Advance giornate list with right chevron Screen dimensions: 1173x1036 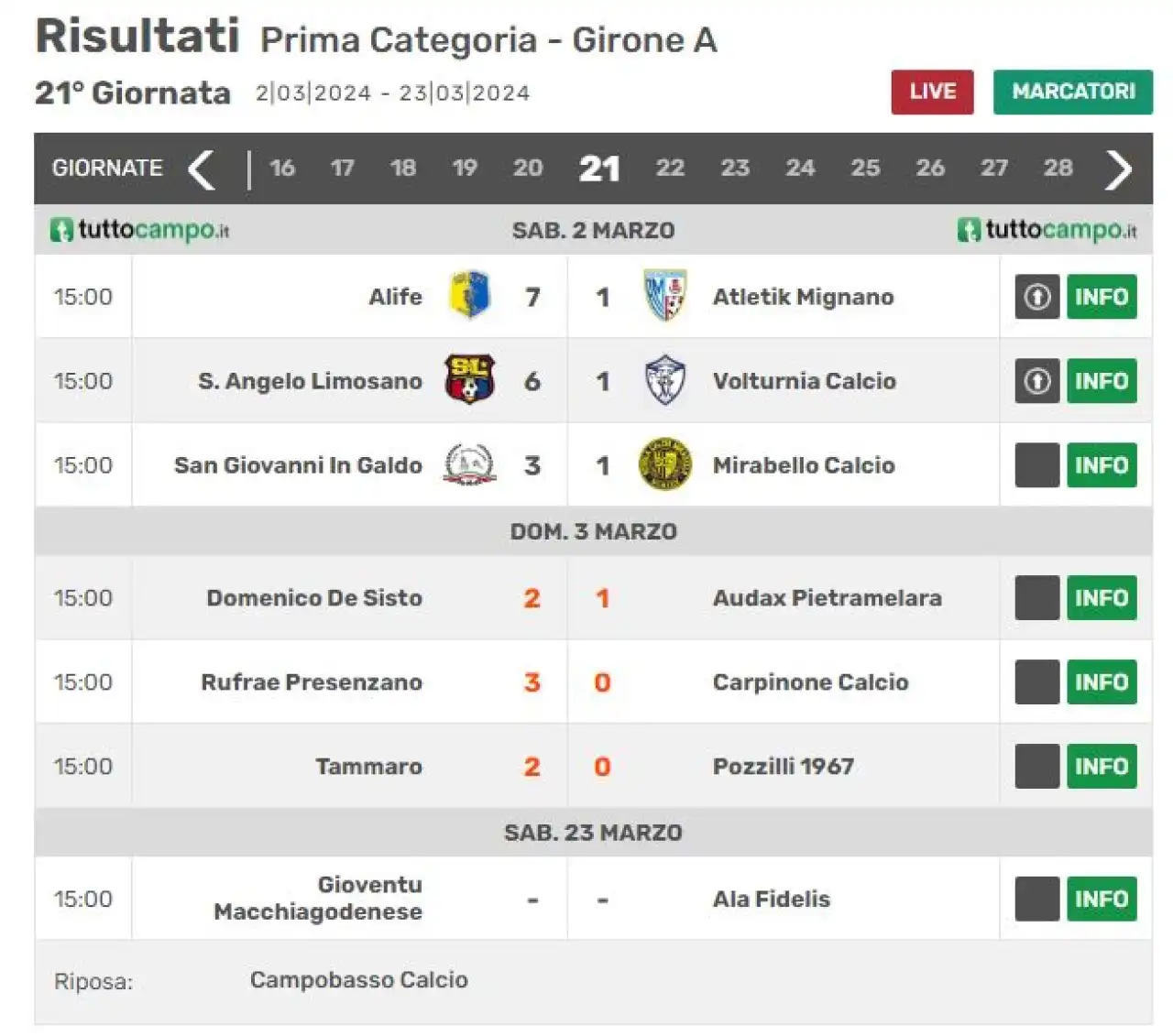(x=1119, y=169)
